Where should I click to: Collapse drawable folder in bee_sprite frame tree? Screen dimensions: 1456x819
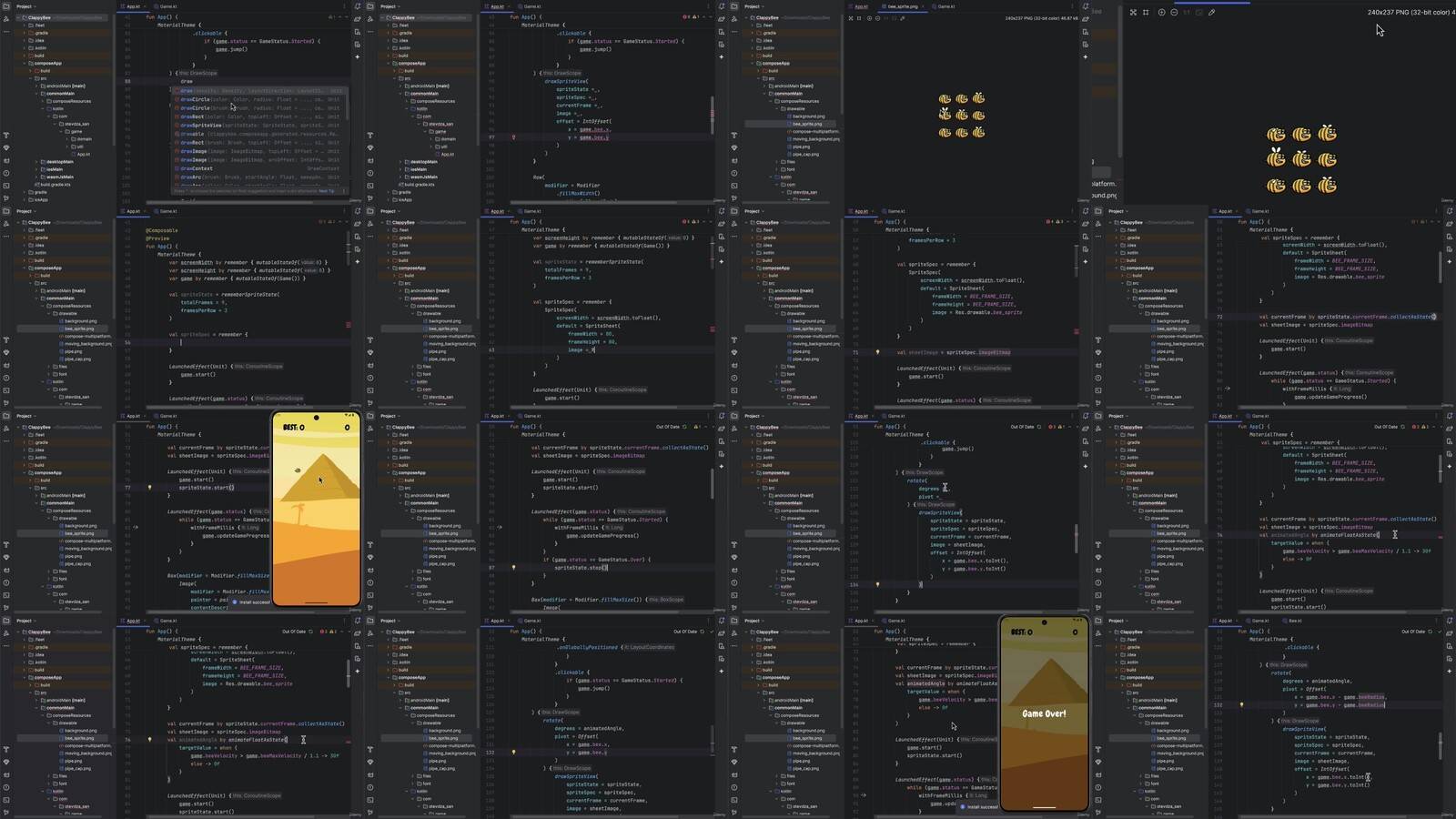click(776, 109)
